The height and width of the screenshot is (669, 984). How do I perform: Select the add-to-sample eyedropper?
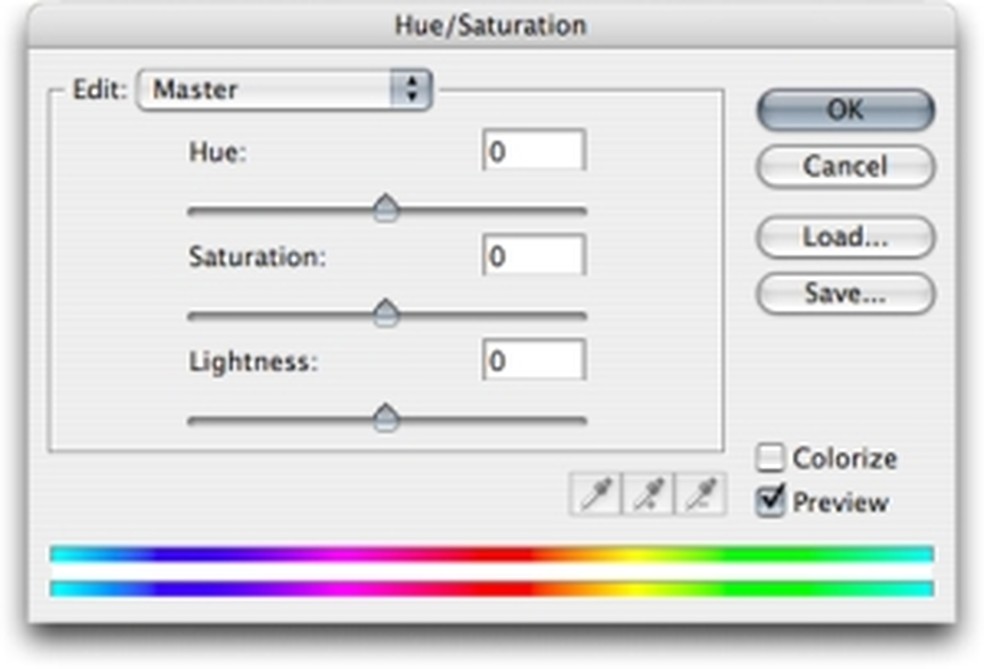[x=648, y=493]
